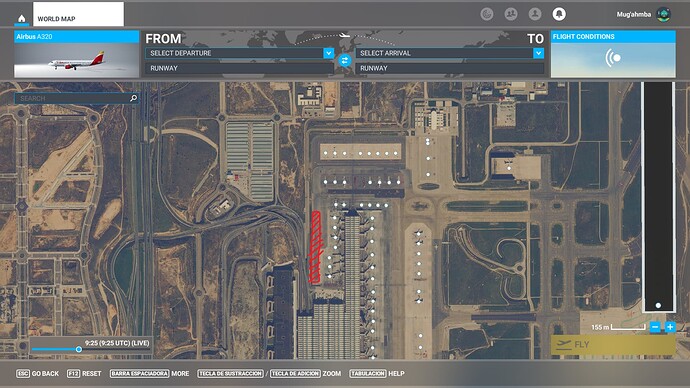This screenshot has height=388, width=690.
Task: Open the profile person icon
Action: point(535,14)
